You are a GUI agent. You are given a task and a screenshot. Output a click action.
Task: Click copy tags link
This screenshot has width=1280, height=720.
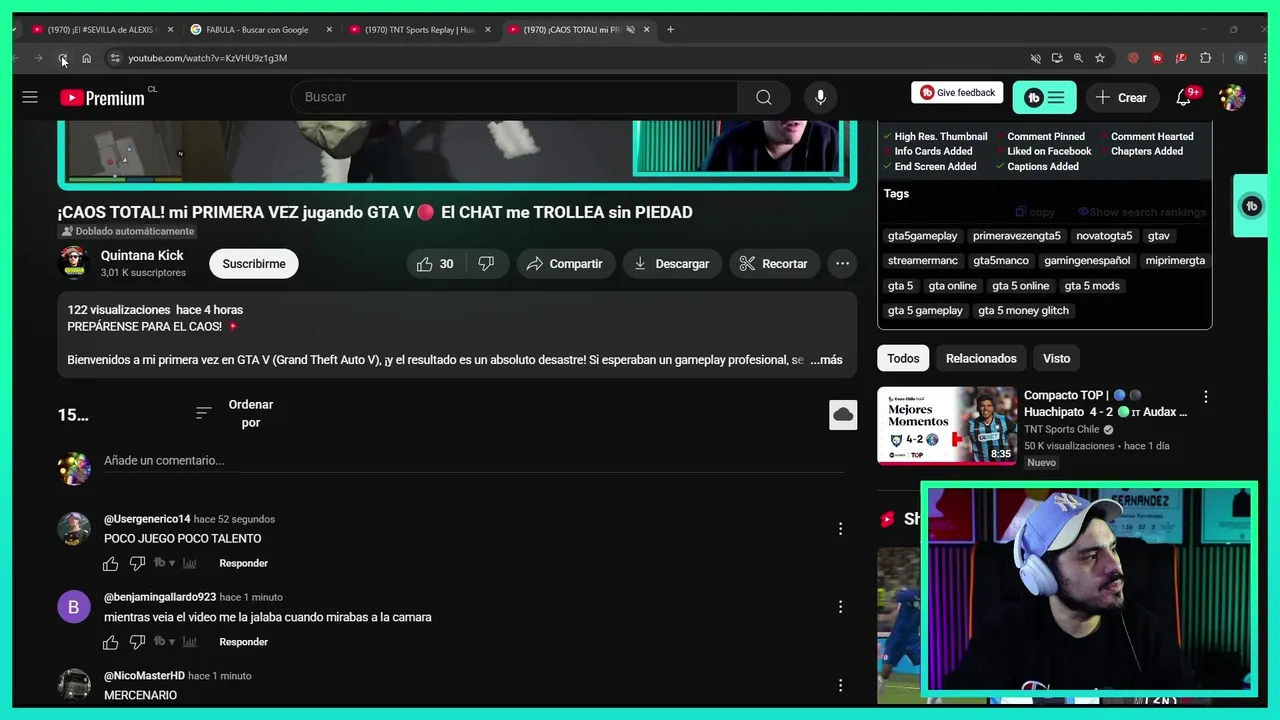tap(1035, 212)
